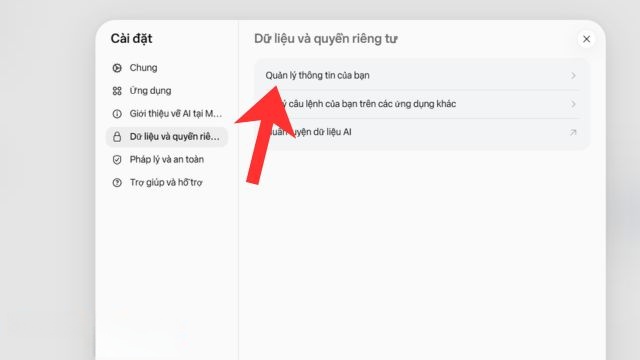Click the lock icon for Dữ liệu và quyền riêng tư
This screenshot has height=360, width=640.
[117, 137]
